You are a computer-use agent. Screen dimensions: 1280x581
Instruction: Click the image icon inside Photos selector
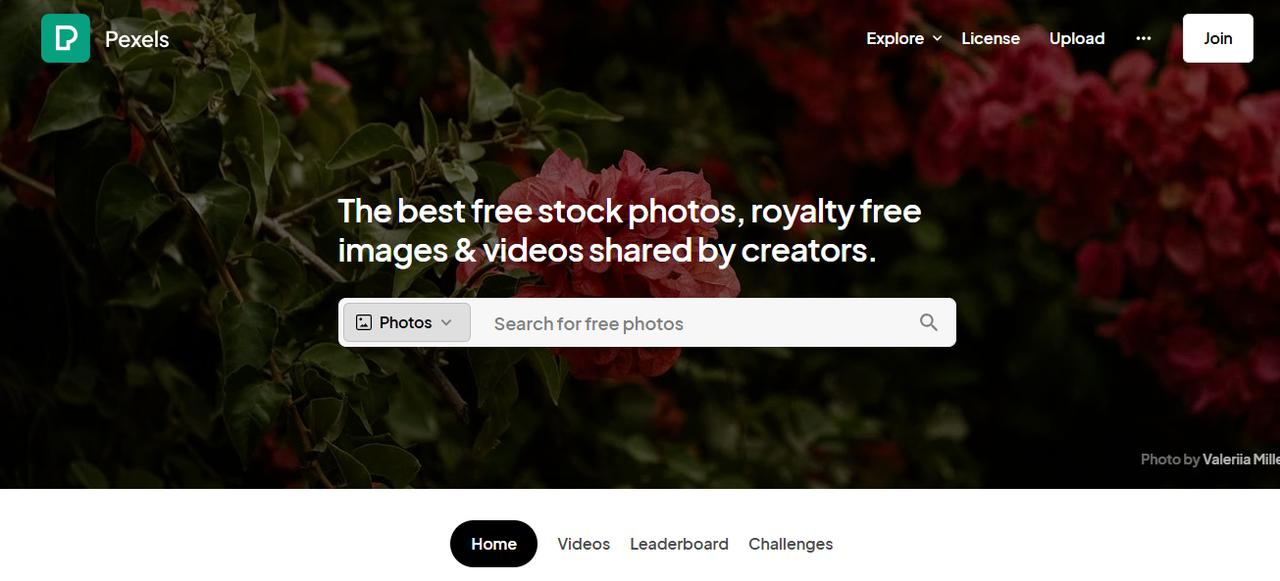(364, 322)
